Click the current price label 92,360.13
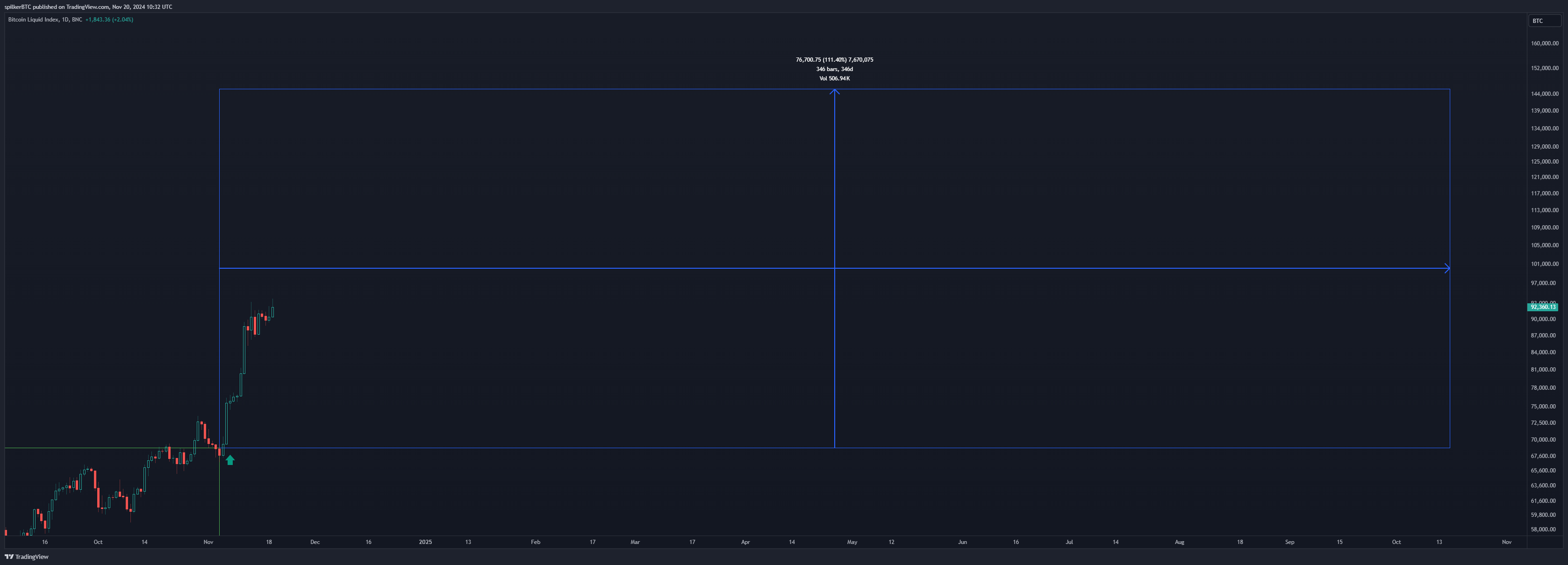 (x=1542, y=307)
